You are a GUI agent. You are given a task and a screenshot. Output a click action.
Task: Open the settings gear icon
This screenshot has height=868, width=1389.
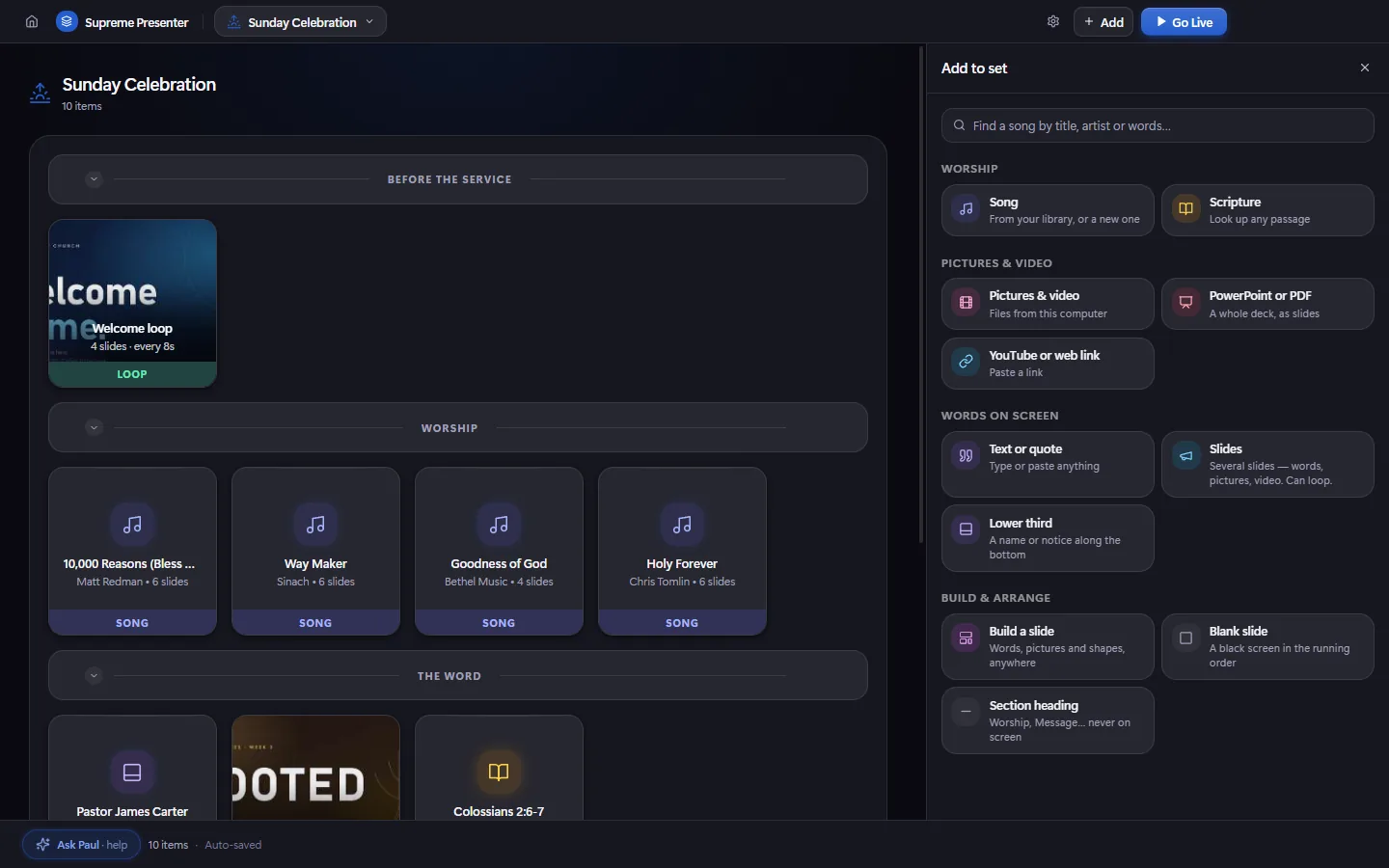tap(1053, 21)
